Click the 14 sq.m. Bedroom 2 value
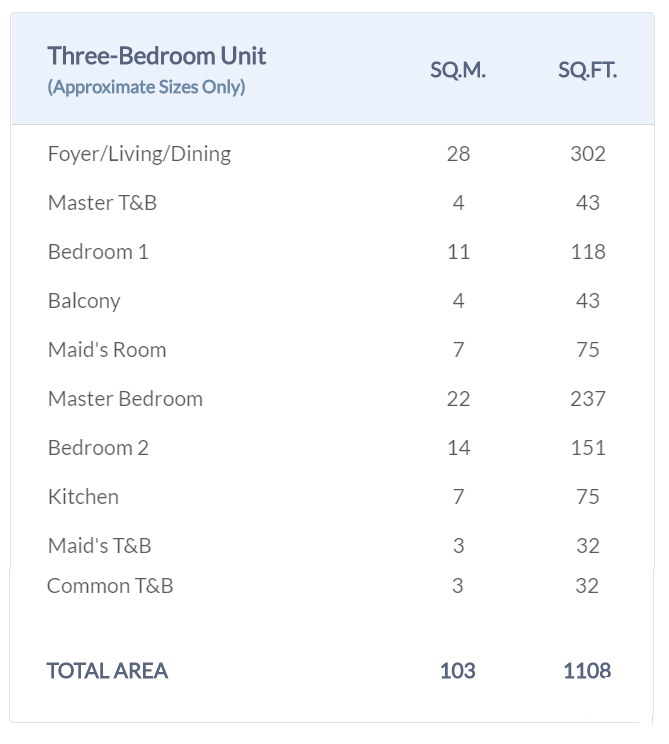Viewport: 669px width, 744px height. pyautogui.click(x=458, y=448)
